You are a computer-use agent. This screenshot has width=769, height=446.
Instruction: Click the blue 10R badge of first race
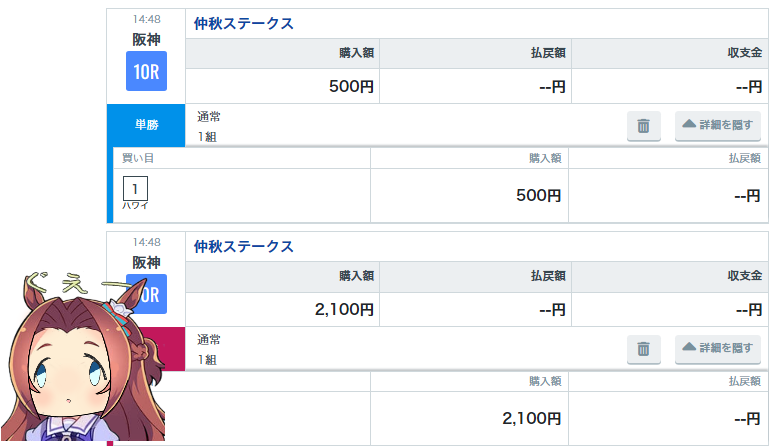(x=146, y=71)
